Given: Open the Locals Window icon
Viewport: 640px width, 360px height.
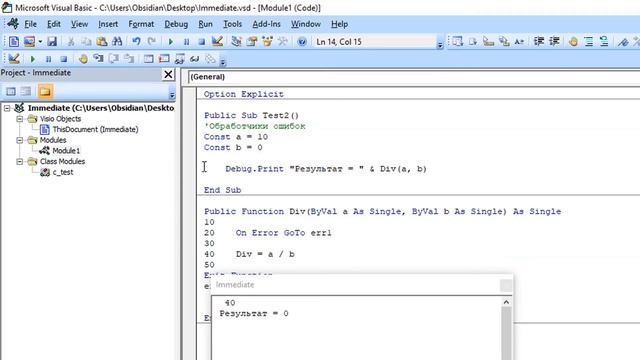Looking at the screenshot, I should (x=148, y=59).
